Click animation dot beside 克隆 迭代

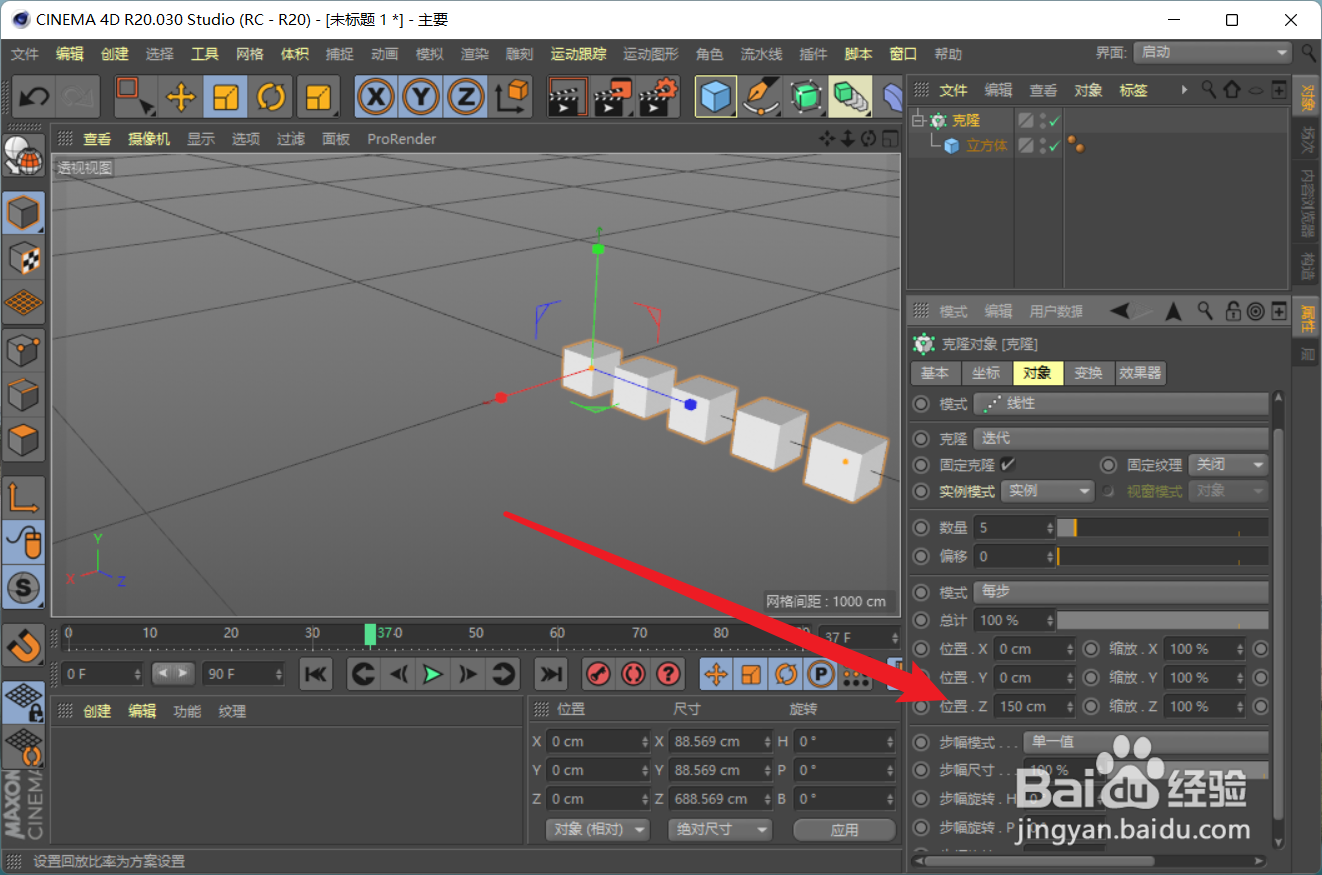pyautogui.click(x=921, y=438)
